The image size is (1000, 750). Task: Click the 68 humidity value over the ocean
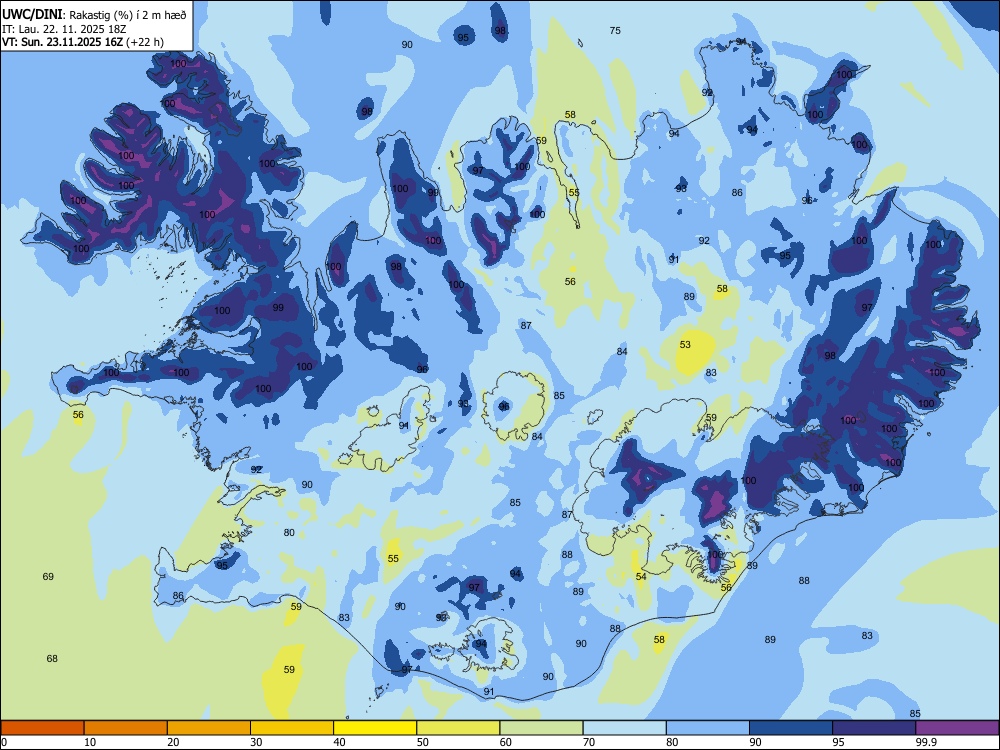(52, 658)
